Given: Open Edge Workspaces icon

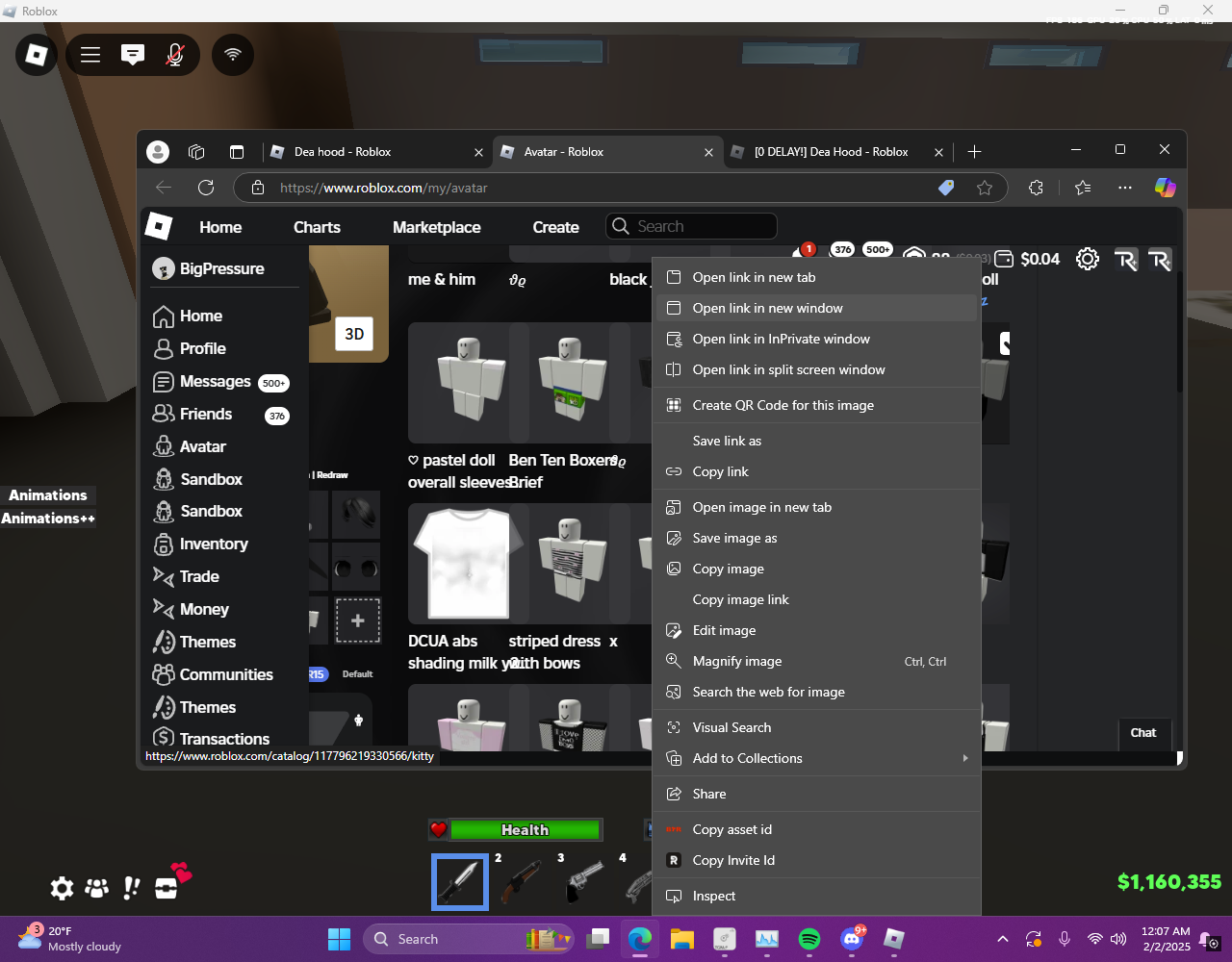Looking at the screenshot, I should [x=196, y=152].
